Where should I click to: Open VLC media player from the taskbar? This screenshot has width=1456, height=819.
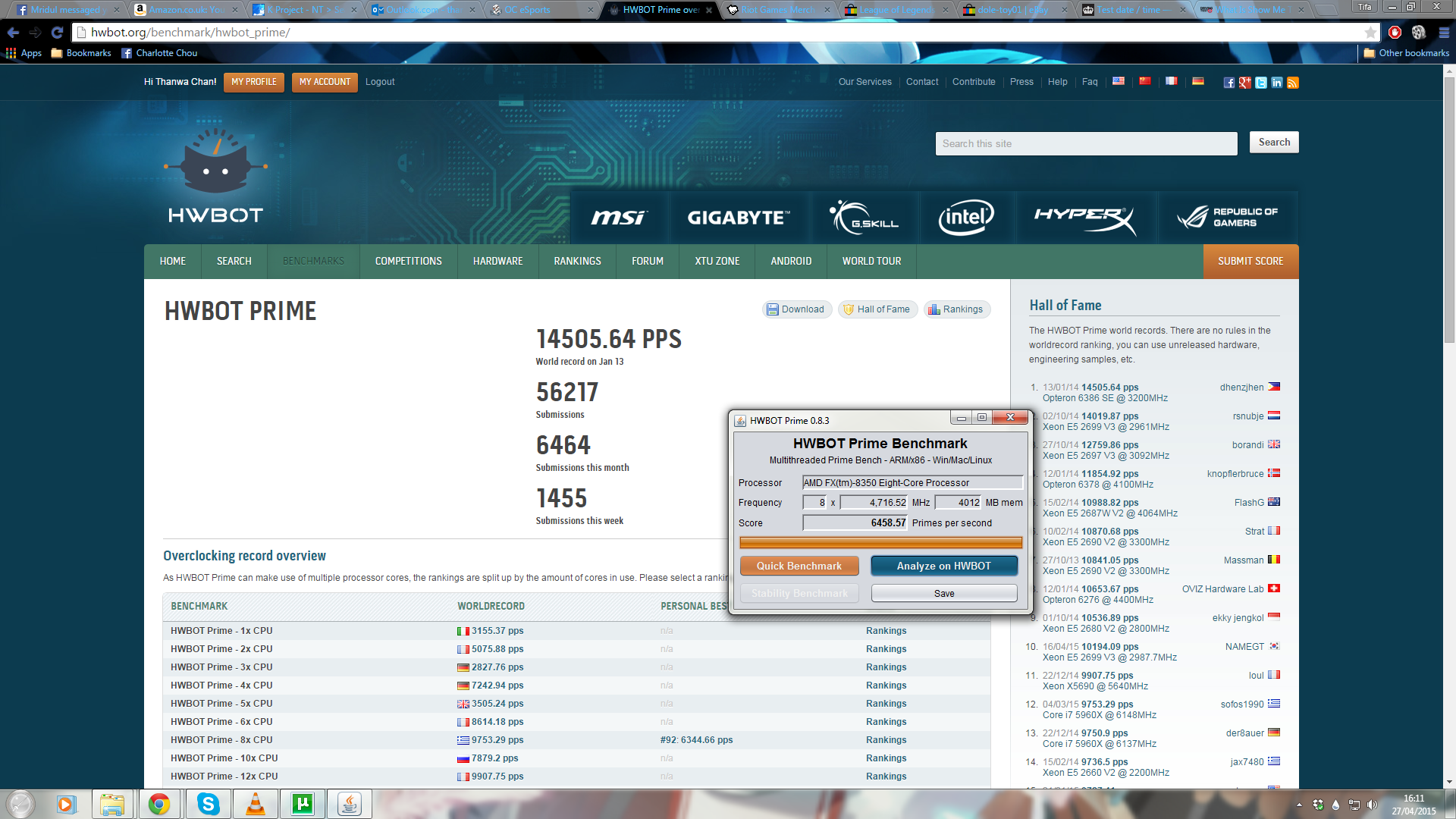click(256, 804)
